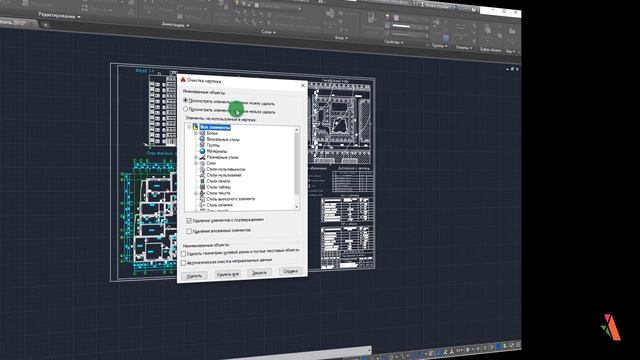Open a new drawing tab with plus button

pos(45,25)
